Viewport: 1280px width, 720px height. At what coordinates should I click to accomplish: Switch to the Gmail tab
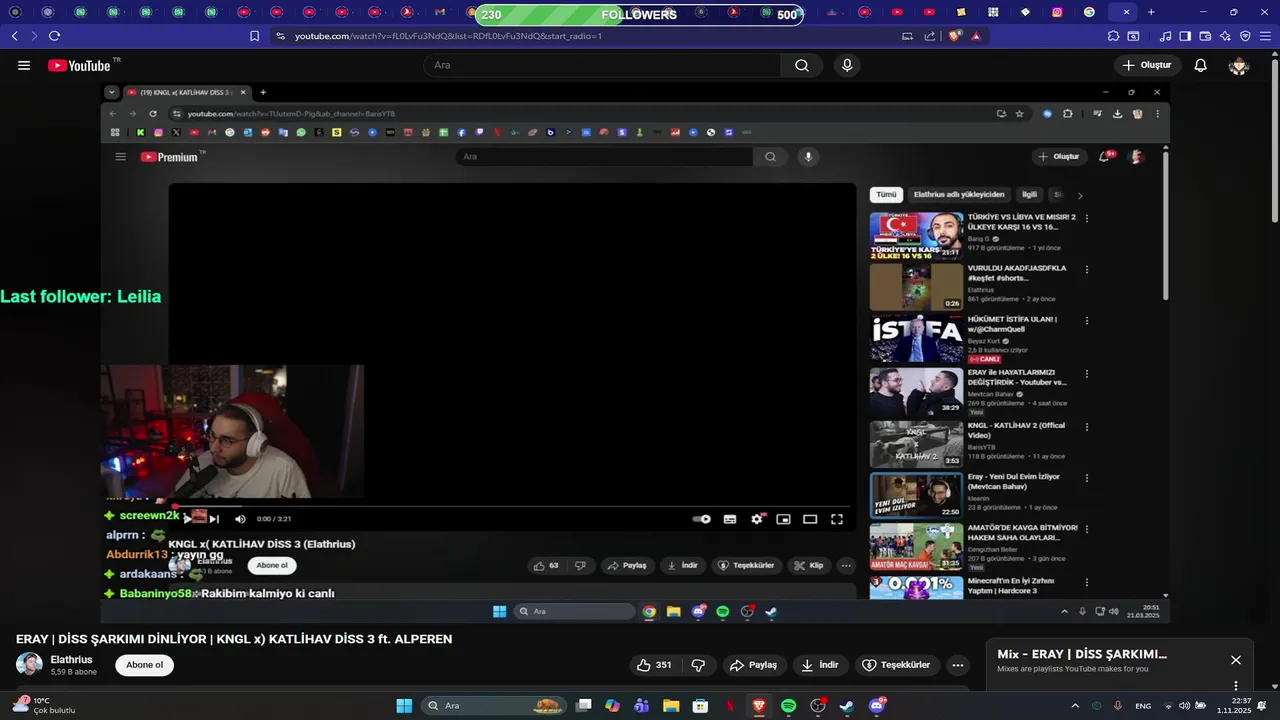[x=440, y=12]
